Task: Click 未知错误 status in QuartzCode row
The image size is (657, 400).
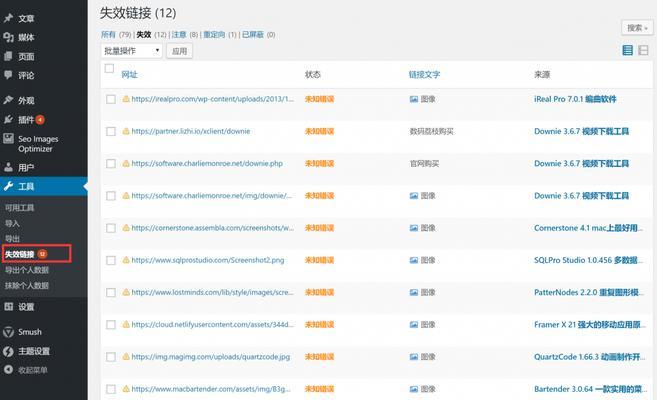Action: pyautogui.click(x=319, y=357)
